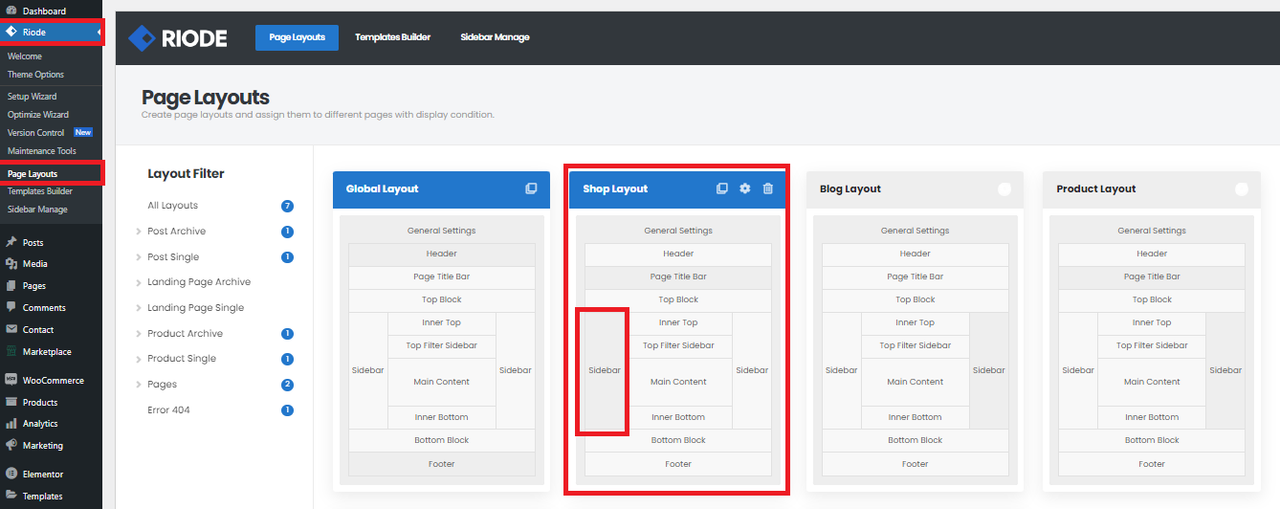
Task: Click the Riode logo icon
Action: [141, 38]
